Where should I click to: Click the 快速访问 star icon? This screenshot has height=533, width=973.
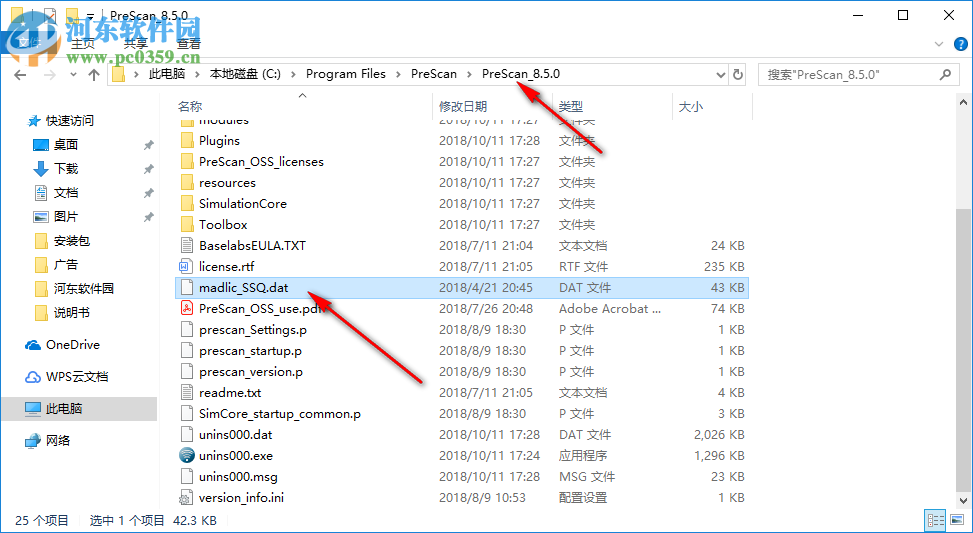34,121
